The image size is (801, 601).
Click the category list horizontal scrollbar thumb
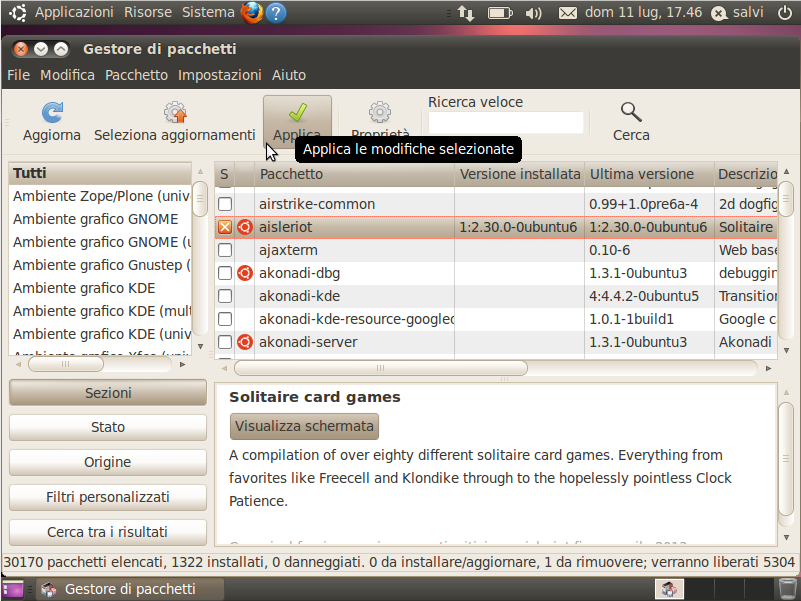pos(65,364)
